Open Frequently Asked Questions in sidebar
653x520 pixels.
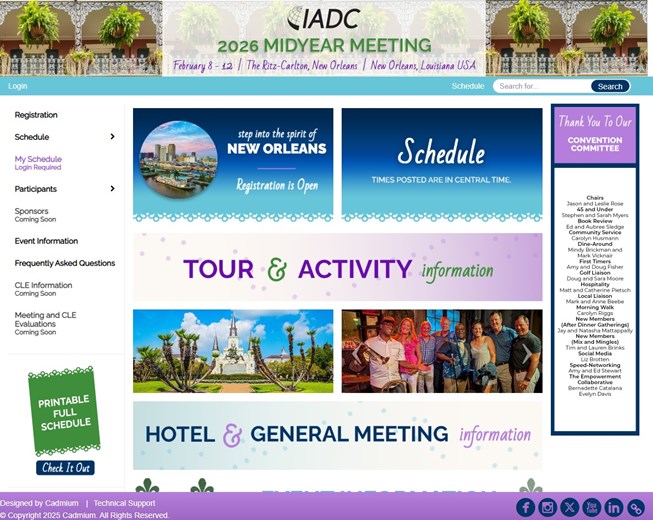[x=65, y=263]
